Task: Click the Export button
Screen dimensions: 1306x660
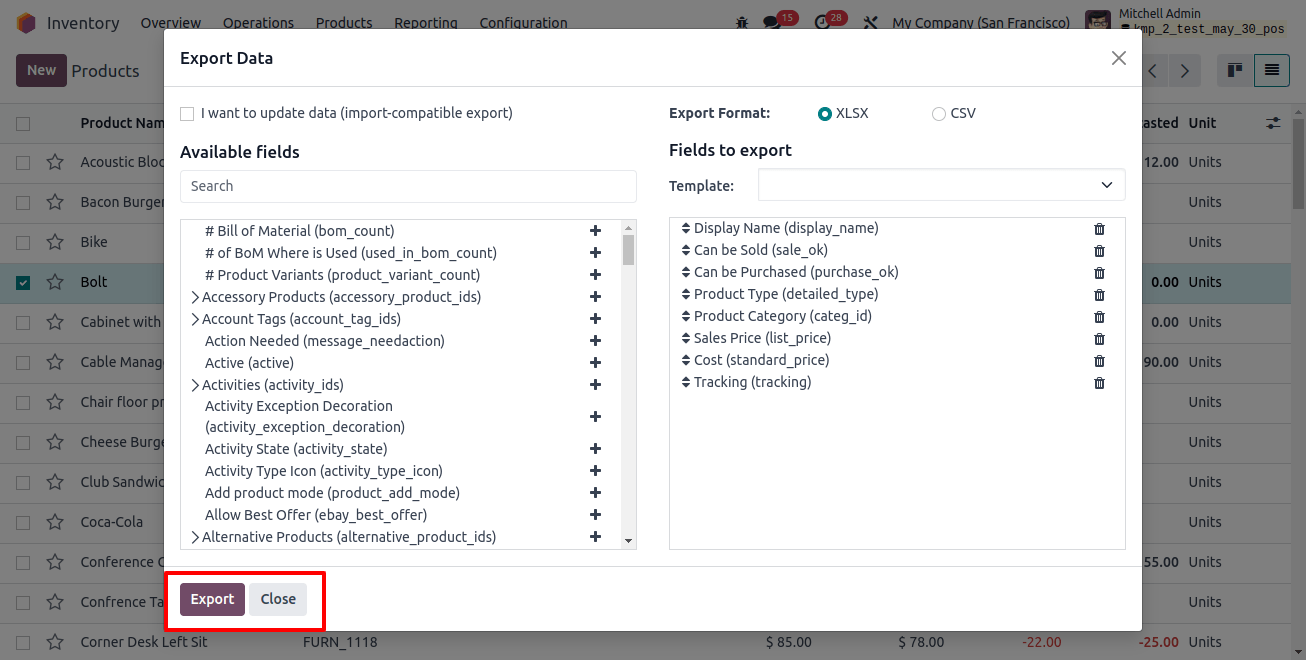Action: [x=212, y=599]
